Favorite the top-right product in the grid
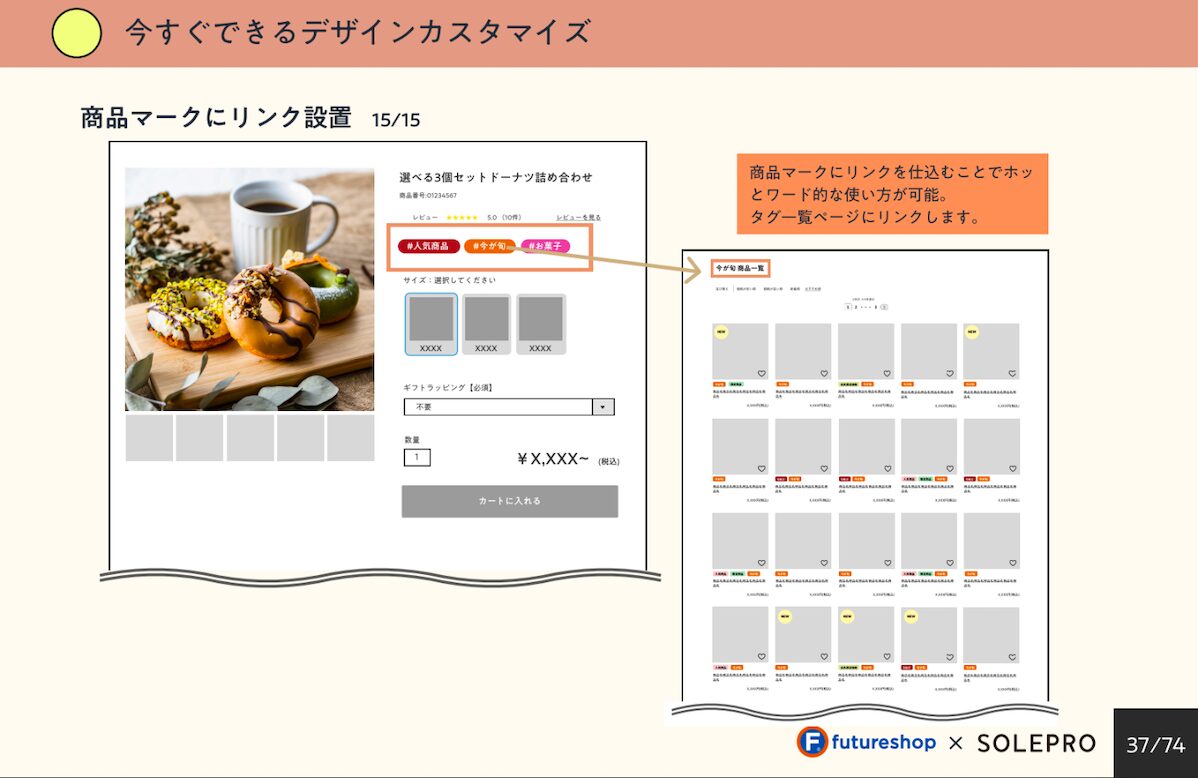The height and width of the screenshot is (778, 1198). pyautogui.click(x=1012, y=374)
